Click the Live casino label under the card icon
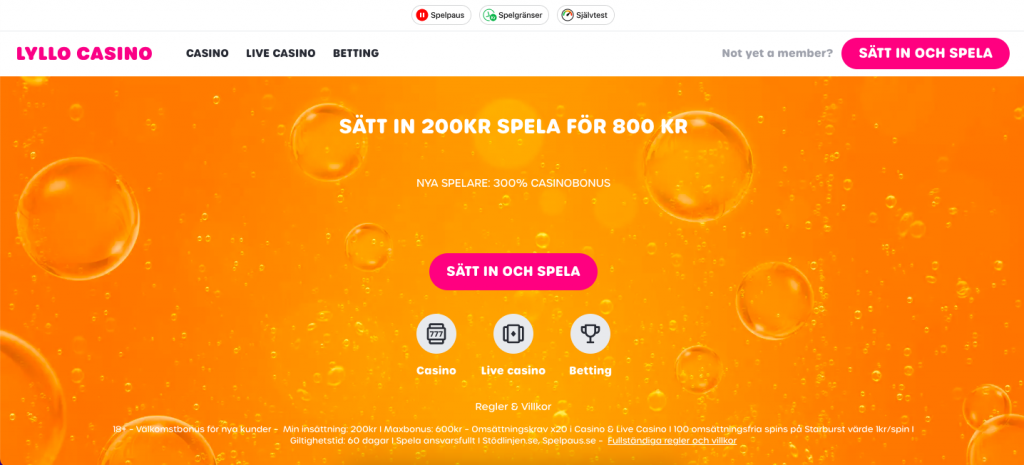Screen dimensions: 1024x465 tap(513, 370)
